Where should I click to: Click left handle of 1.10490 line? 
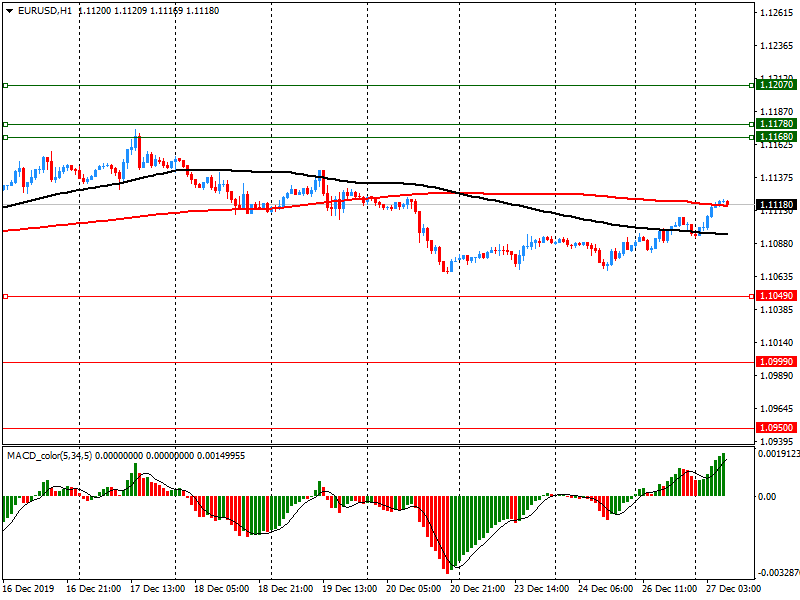pos(5,297)
